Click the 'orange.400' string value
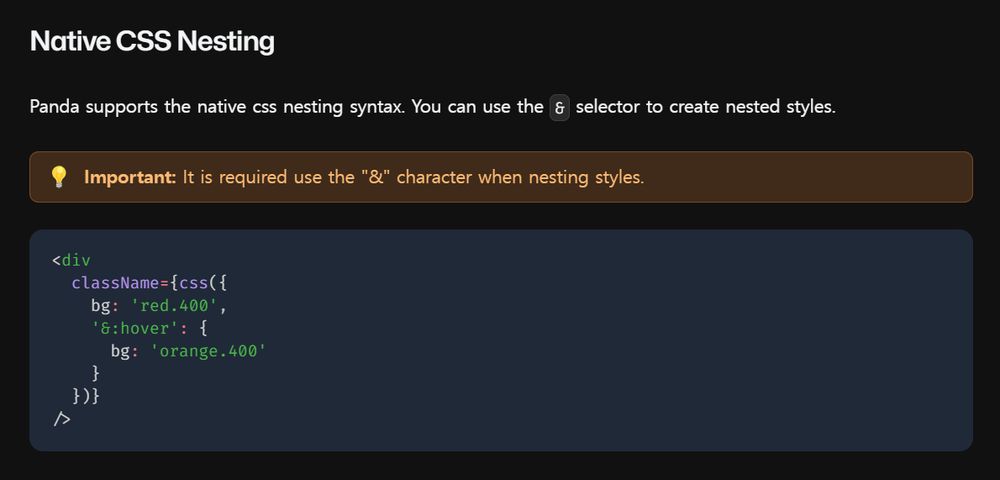The height and width of the screenshot is (480, 1000). [207, 351]
